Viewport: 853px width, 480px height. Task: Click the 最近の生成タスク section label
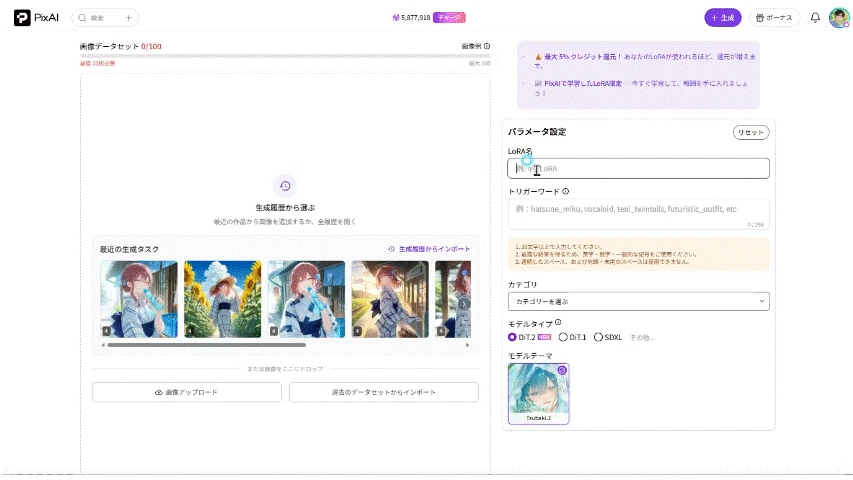tap(129, 249)
